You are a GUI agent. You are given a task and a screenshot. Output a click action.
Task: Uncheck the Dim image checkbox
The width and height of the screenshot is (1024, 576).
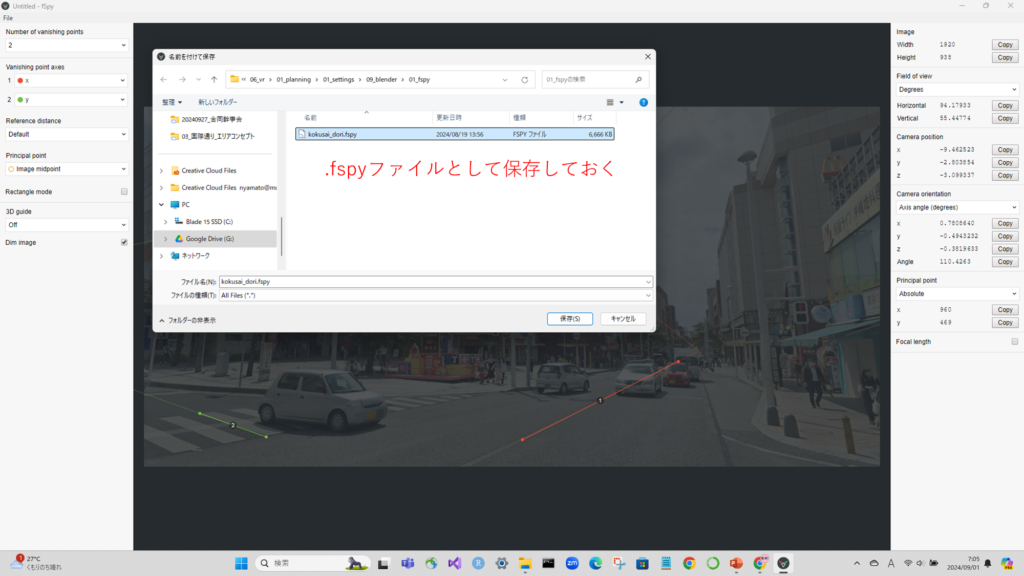tap(124, 242)
